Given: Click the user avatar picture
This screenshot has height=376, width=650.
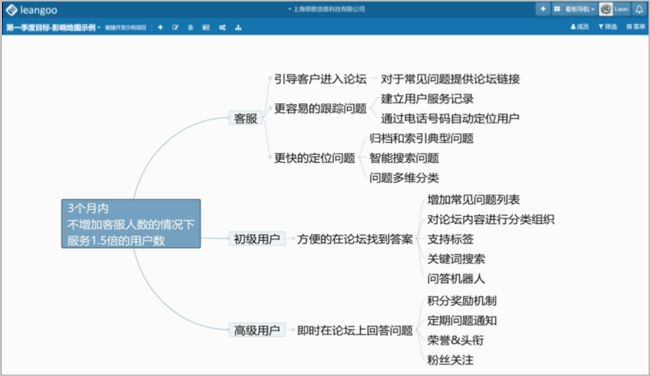Looking at the screenshot, I should [606, 9].
